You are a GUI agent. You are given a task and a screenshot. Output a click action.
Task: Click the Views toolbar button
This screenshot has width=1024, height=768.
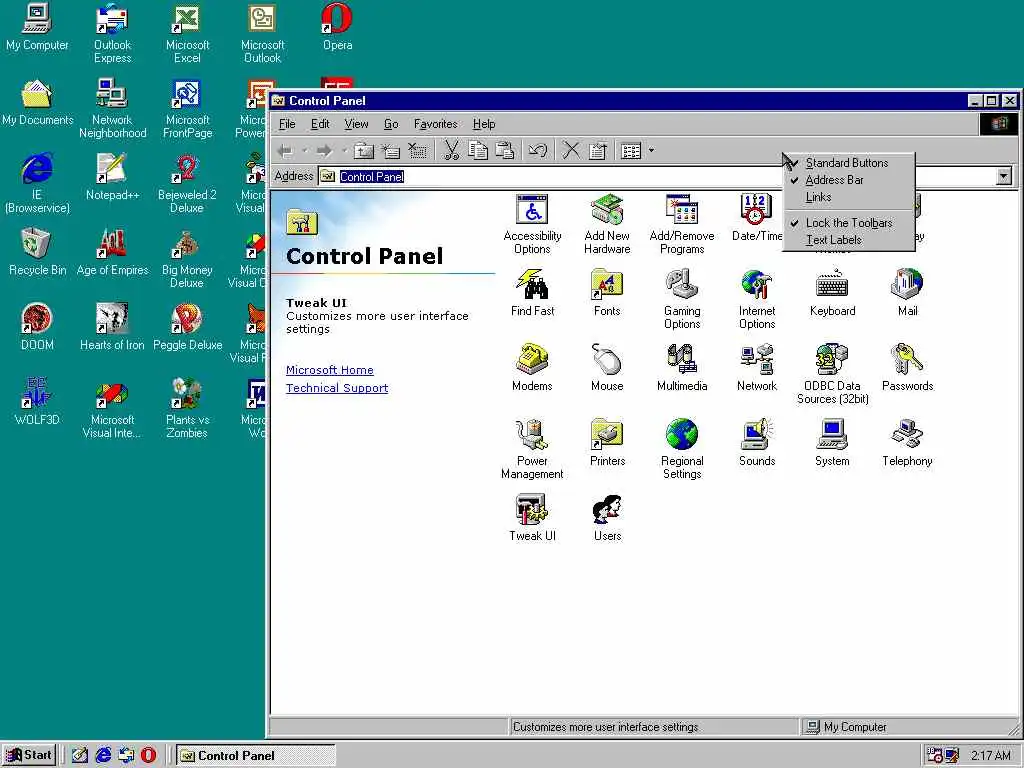click(632, 151)
